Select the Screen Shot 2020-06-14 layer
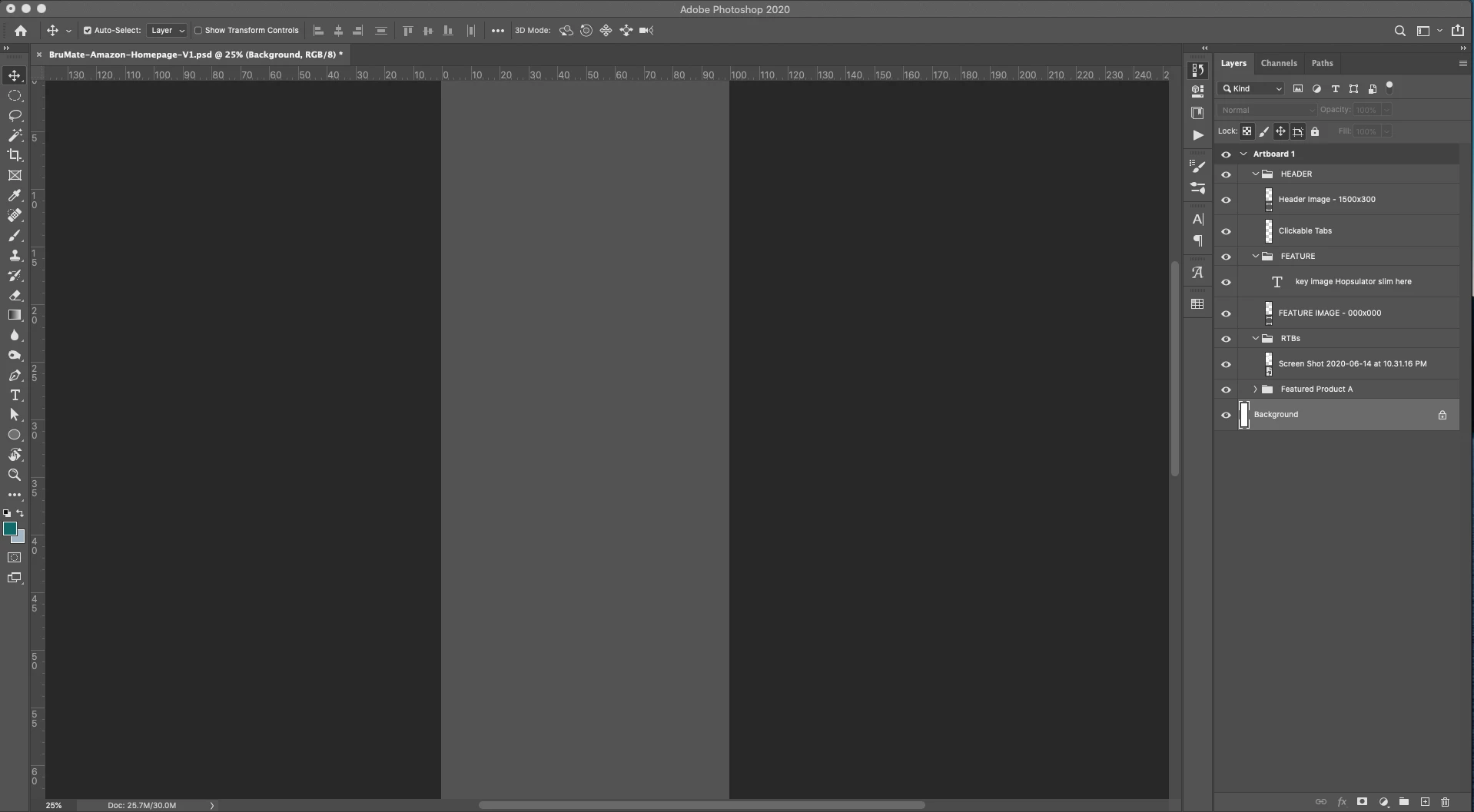Viewport: 1474px width, 812px height. pos(1336,363)
